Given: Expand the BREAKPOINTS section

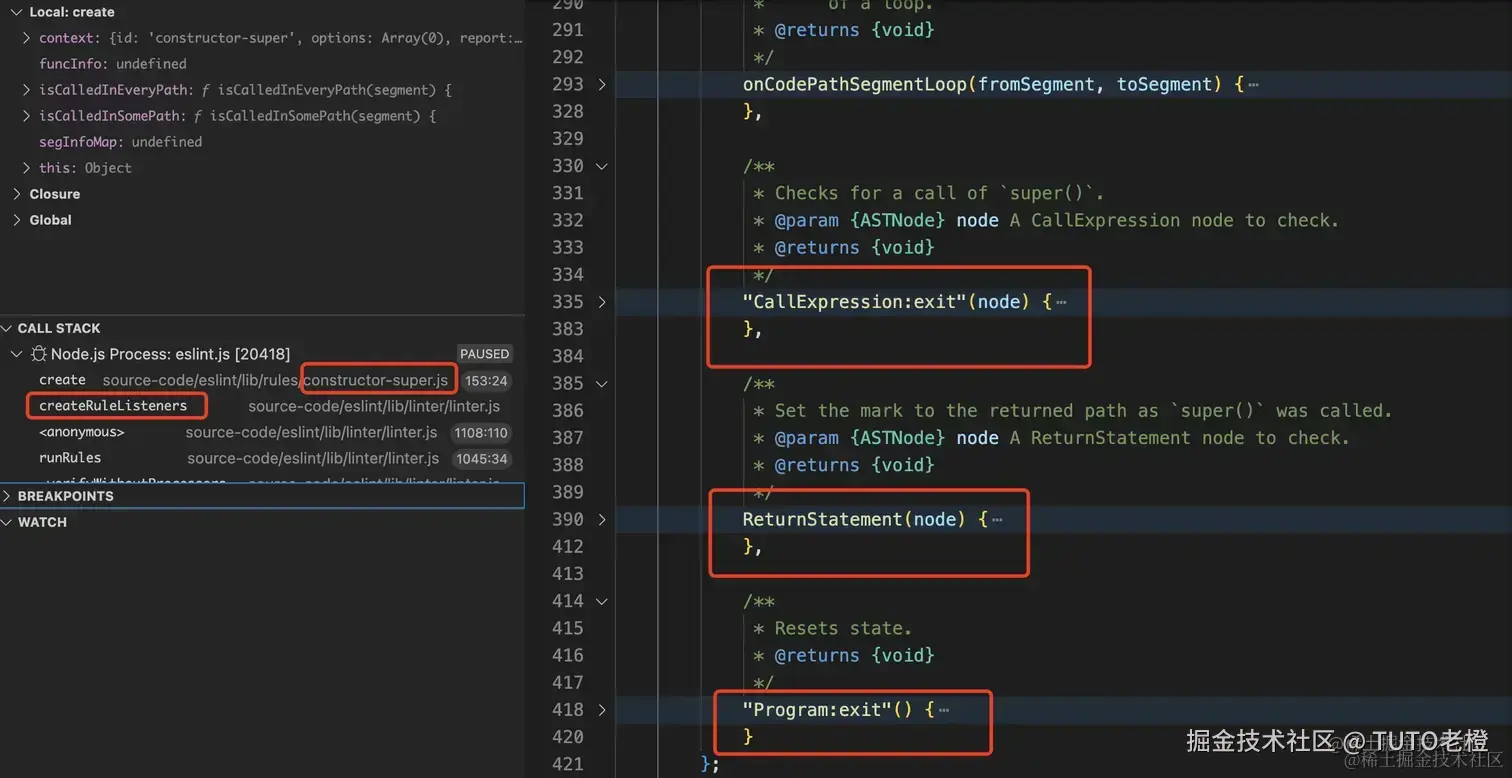Looking at the screenshot, I should pos(7,496).
